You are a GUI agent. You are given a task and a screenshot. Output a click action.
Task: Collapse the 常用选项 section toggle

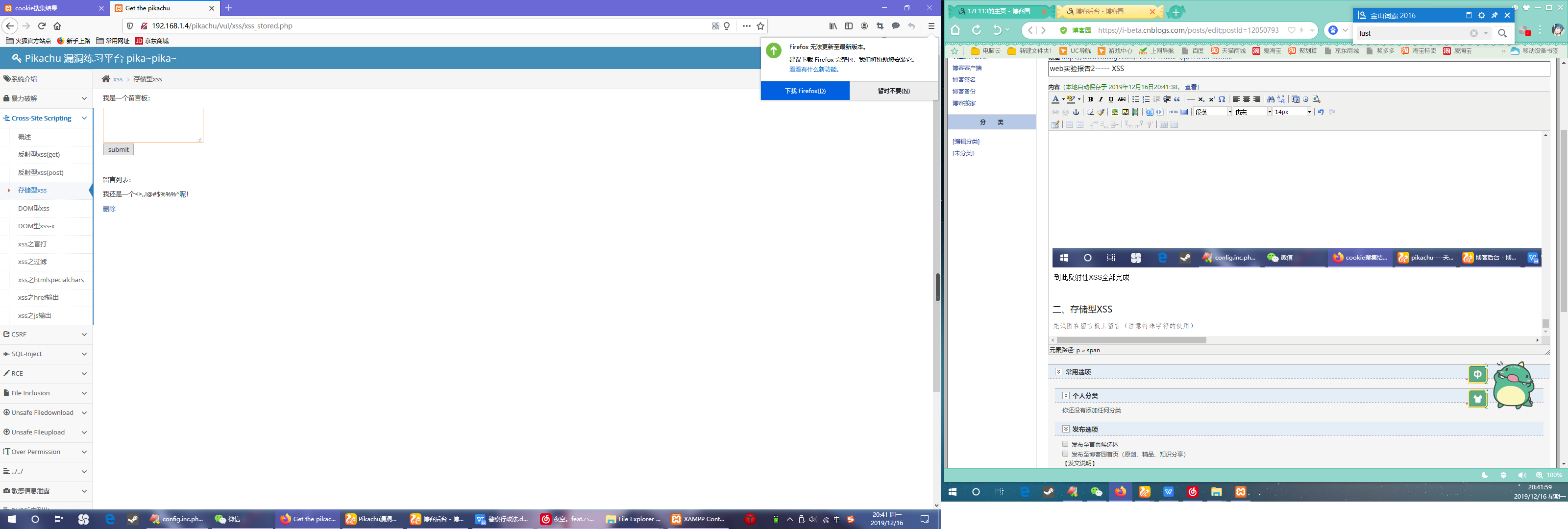click(x=1058, y=371)
